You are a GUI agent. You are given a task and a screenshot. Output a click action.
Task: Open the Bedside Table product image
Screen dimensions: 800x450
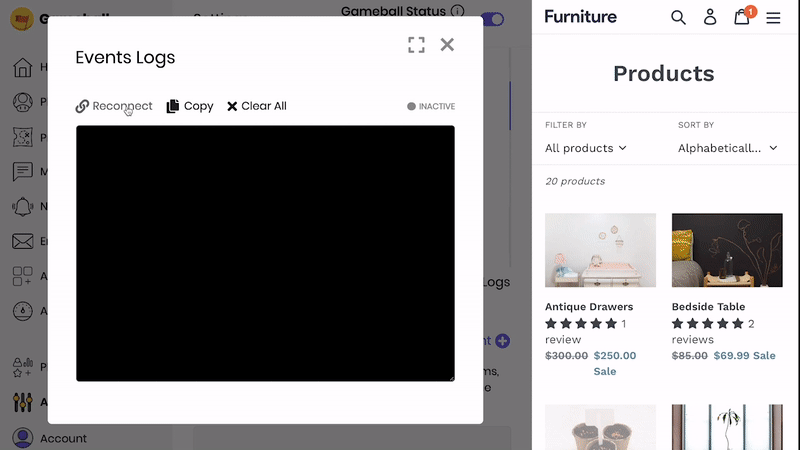point(727,250)
